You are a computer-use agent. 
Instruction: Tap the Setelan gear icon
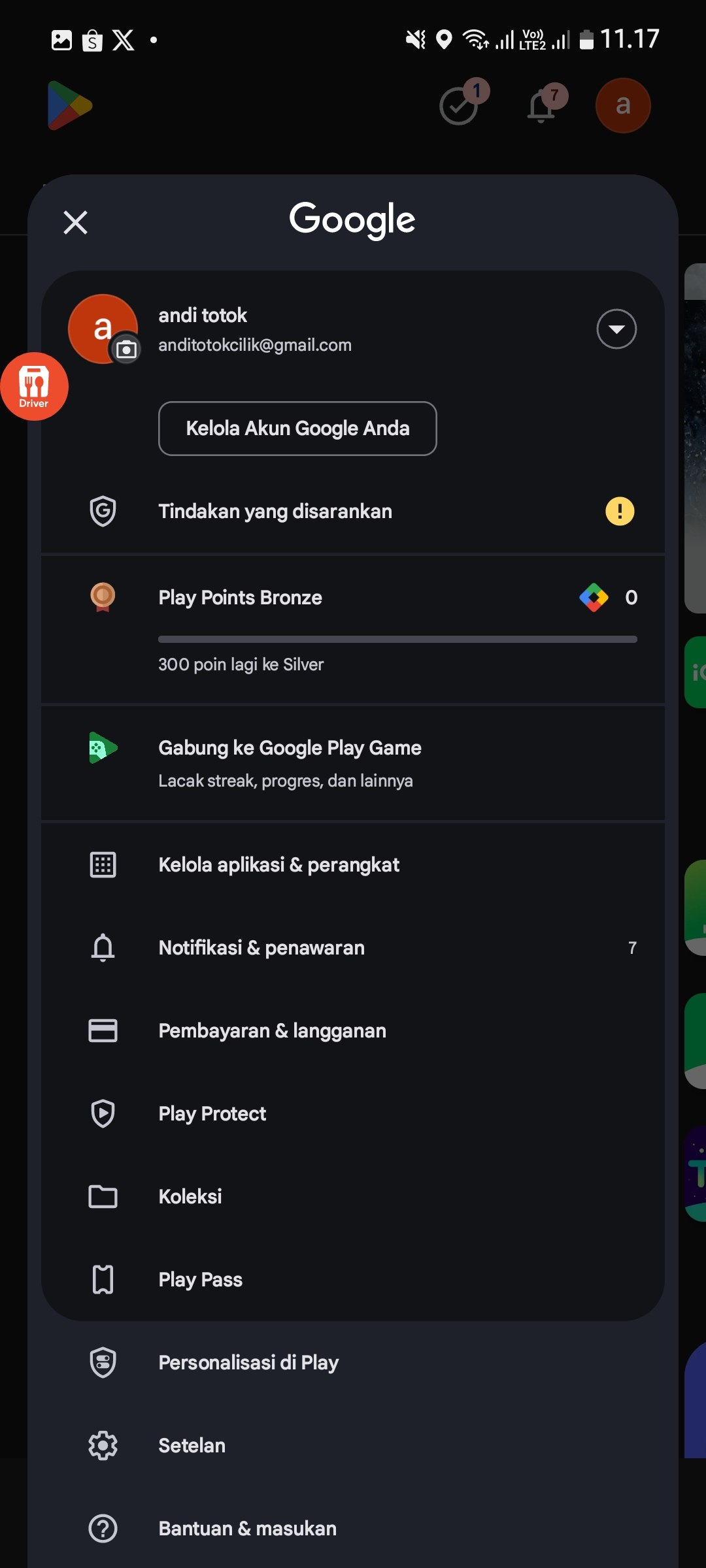103,1445
